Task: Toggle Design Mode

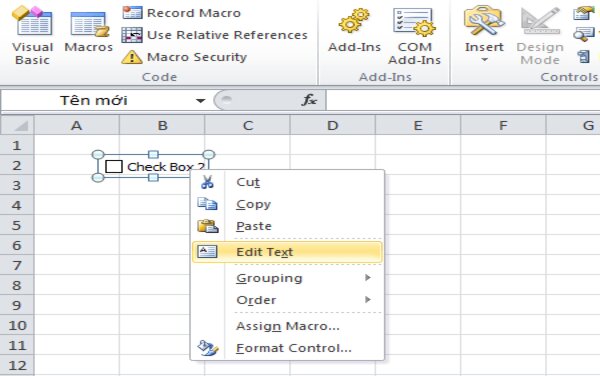Action: pyautogui.click(x=540, y=36)
